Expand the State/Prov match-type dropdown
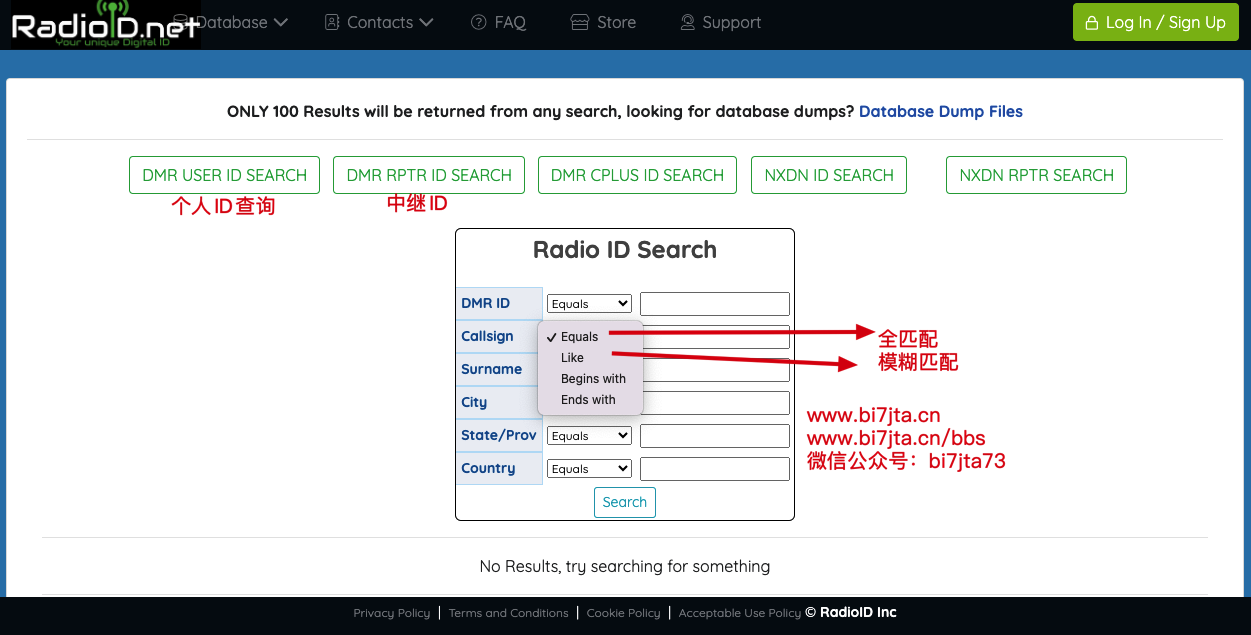The width and height of the screenshot is (1251, 635). point(589,436)
